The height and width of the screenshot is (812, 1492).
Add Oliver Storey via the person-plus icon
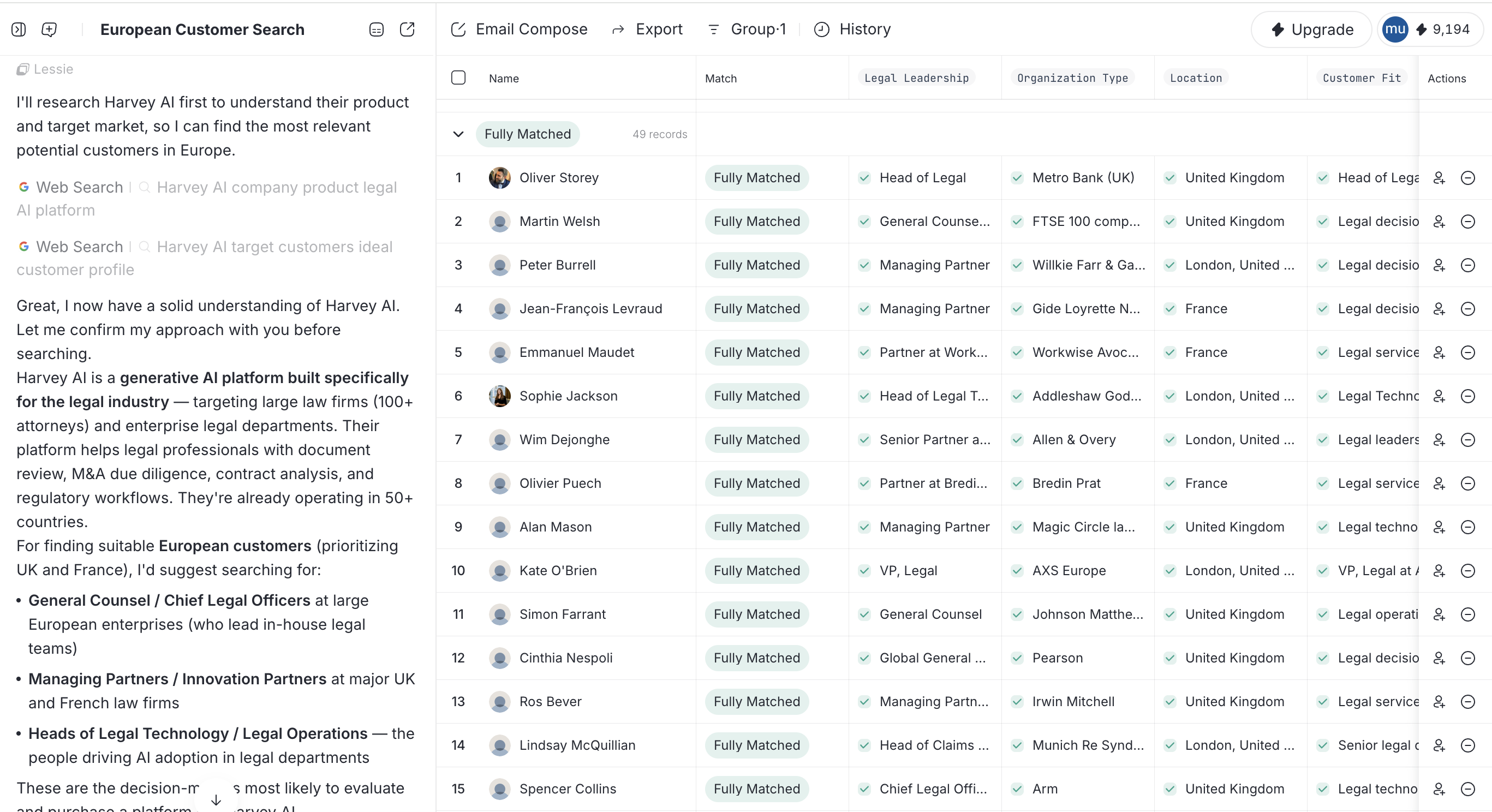pos(1440,178)
